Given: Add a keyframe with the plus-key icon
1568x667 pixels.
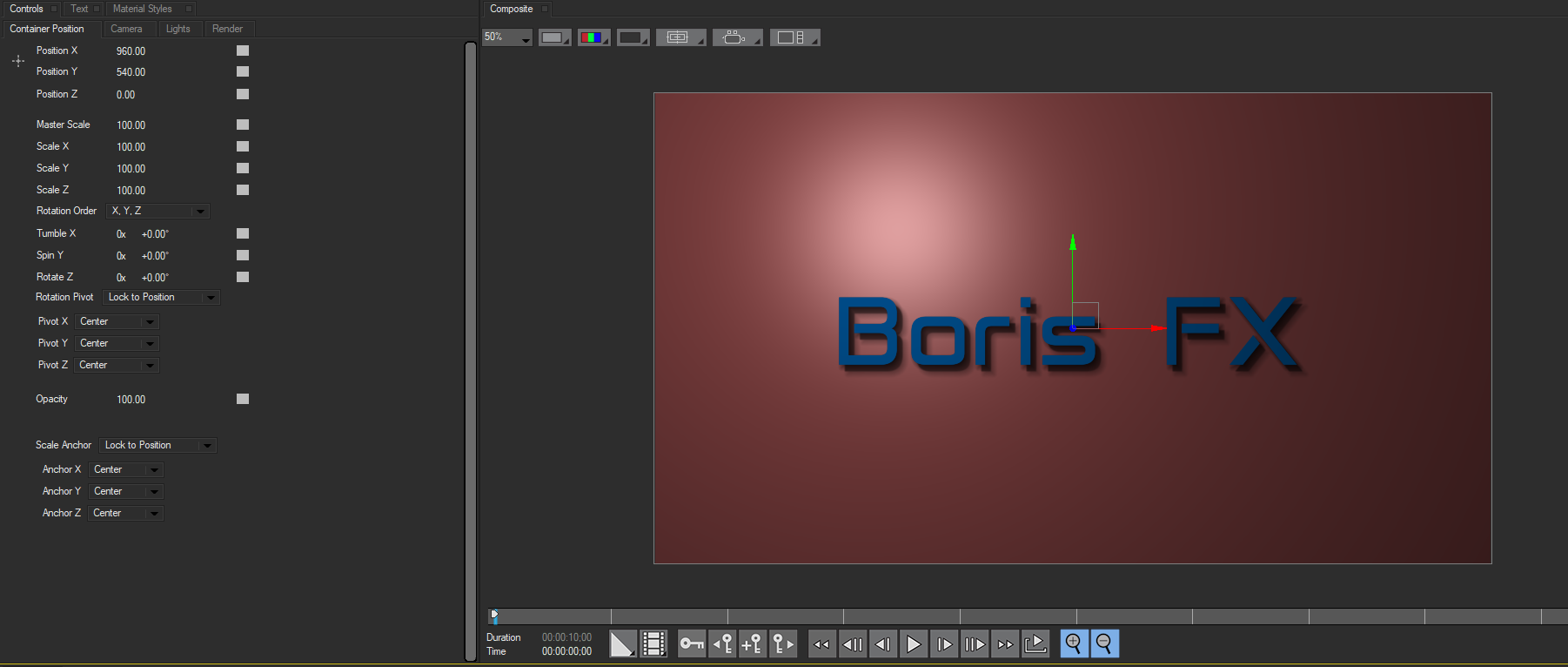Looking at the screenshot, I should pos(753,643).
